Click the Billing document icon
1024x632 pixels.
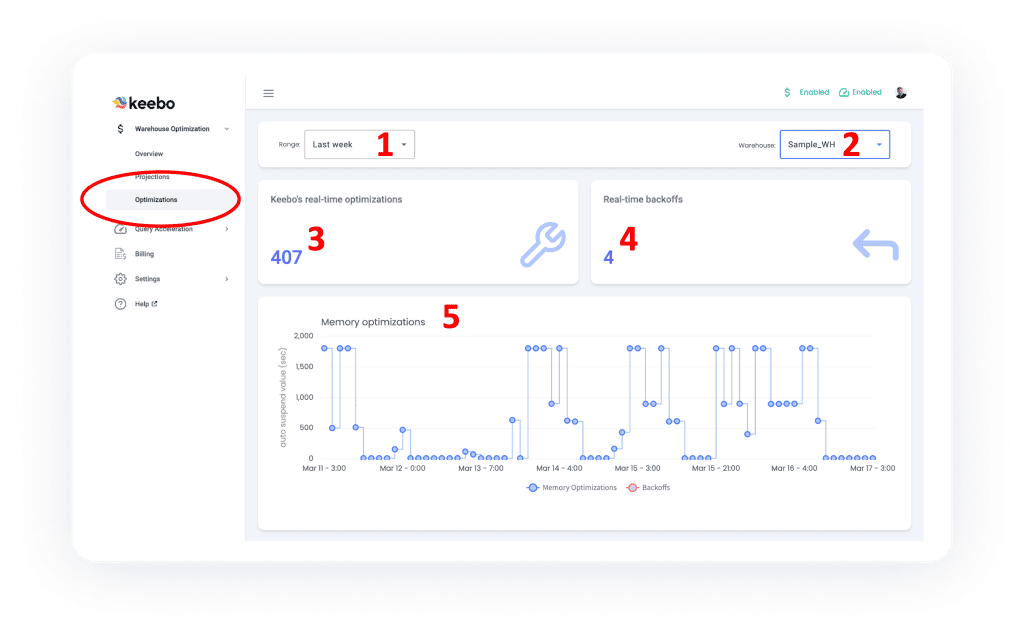click(120, 254)
